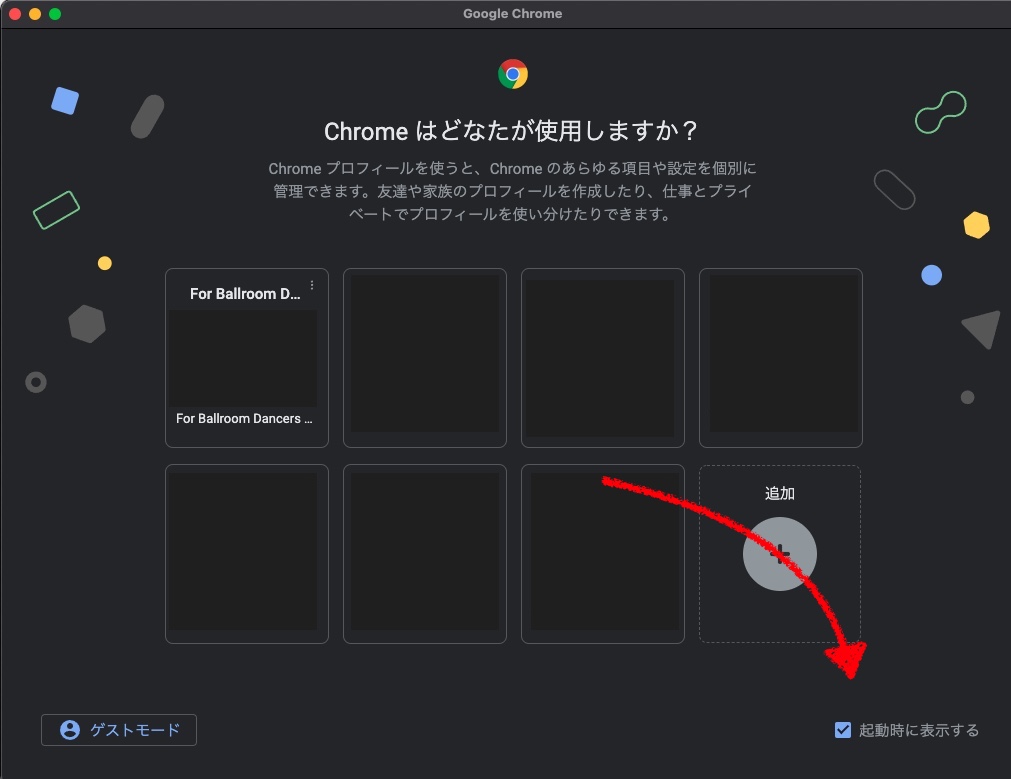Open ゲストモード browsing
The height and width of the screenshot is (779, 1011).
tap(119, 730)
